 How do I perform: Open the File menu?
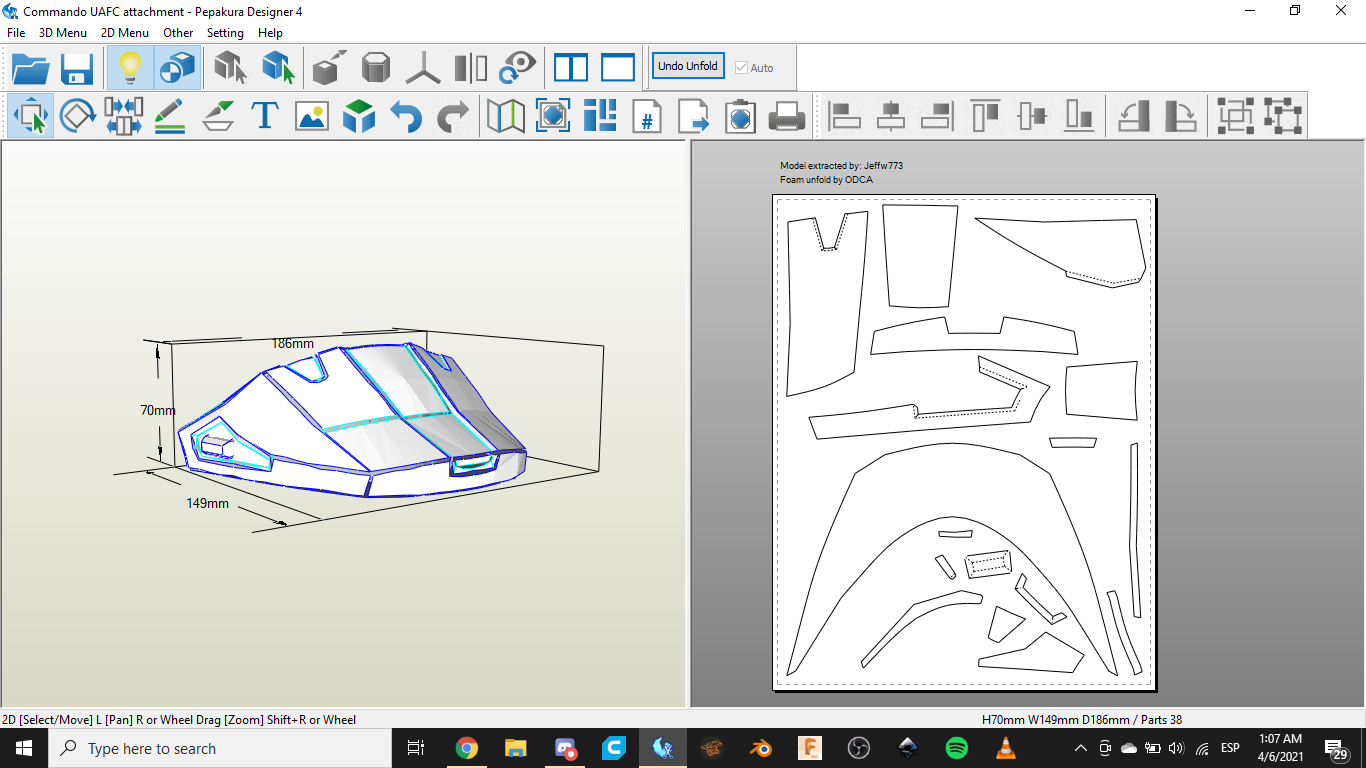click(x=16, y=33)
